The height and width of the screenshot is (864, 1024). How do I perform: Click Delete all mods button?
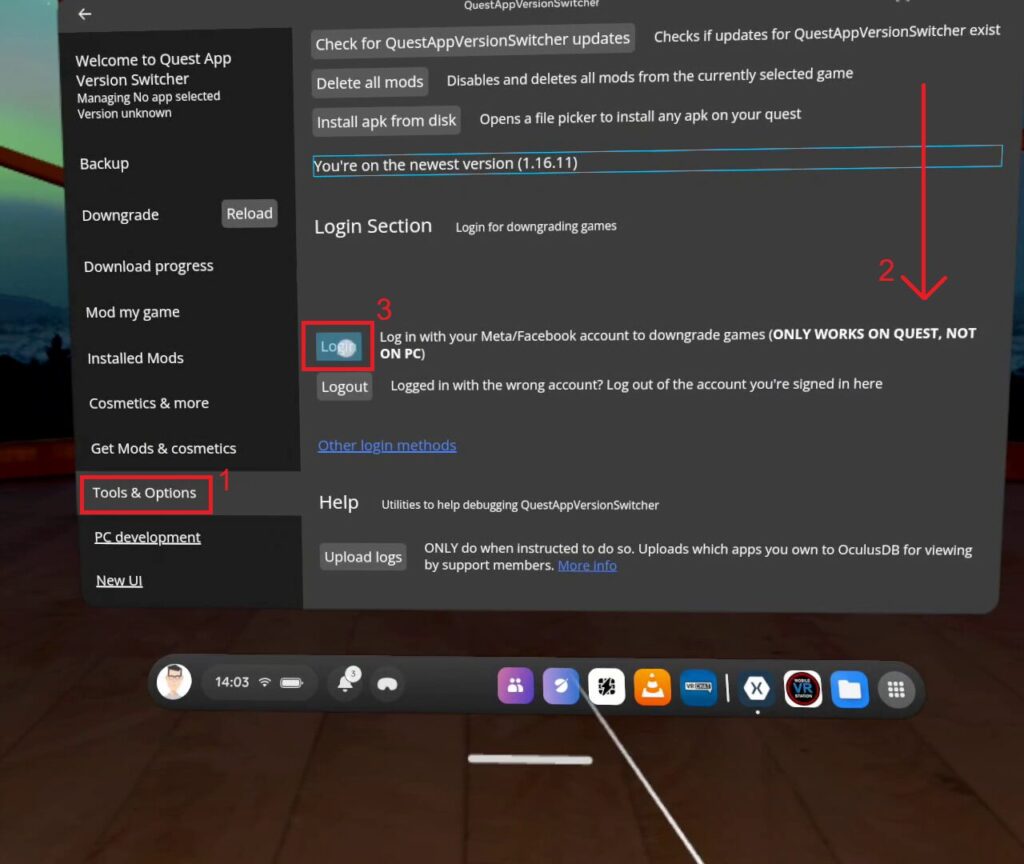point(370,82)
